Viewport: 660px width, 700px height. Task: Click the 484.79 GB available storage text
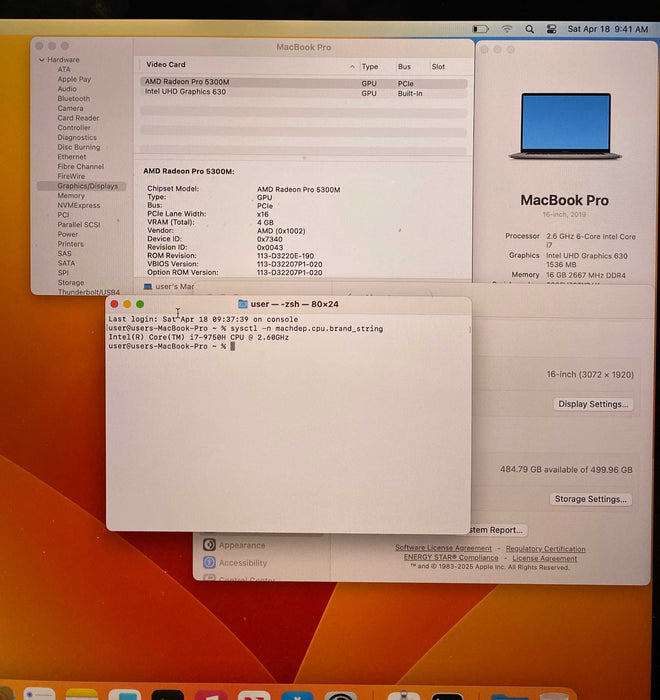click(x=566, y=470)
